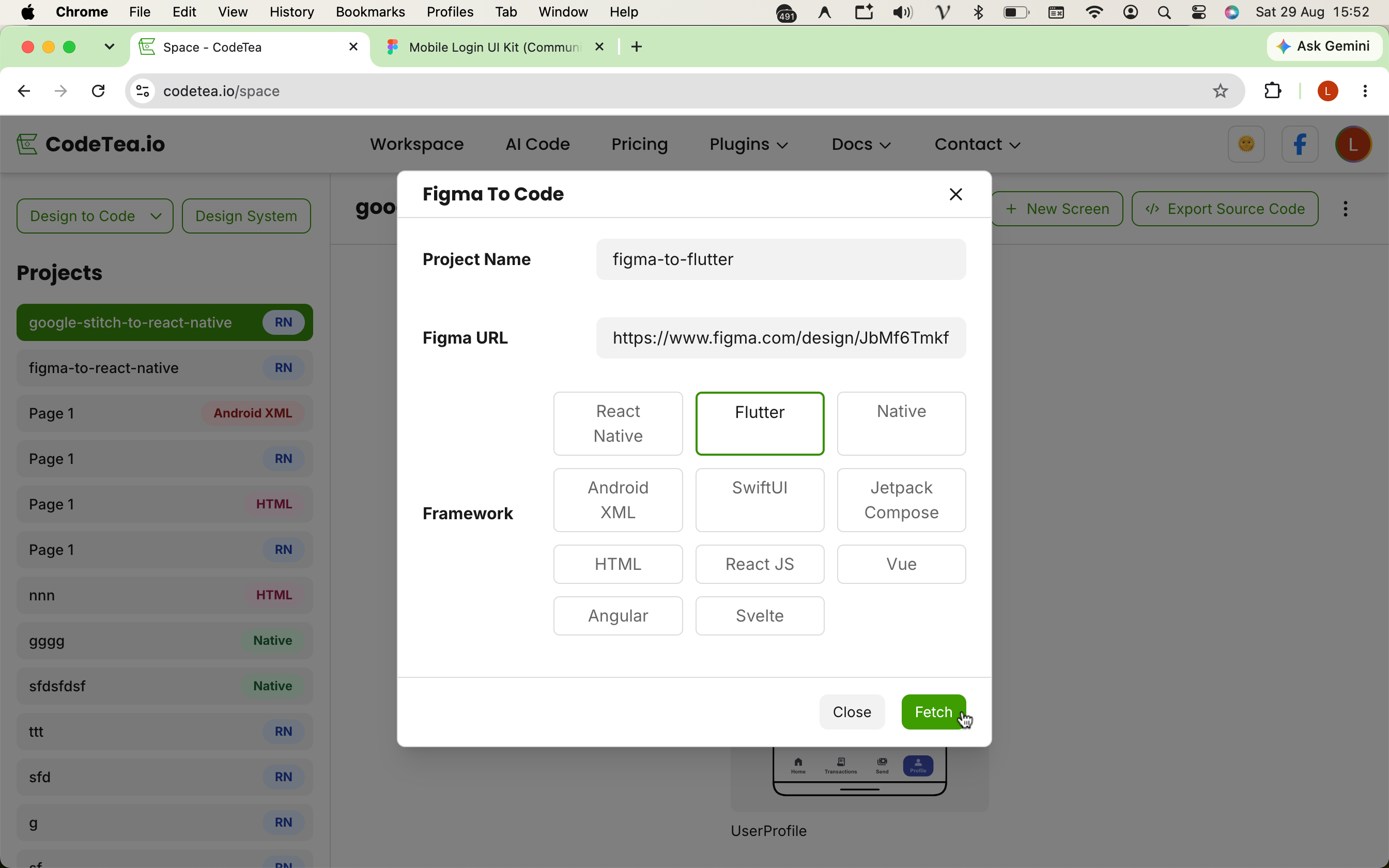Click the battery status icon
1389x868 pixels.
pyautogui.click(x=1016, y=12)
